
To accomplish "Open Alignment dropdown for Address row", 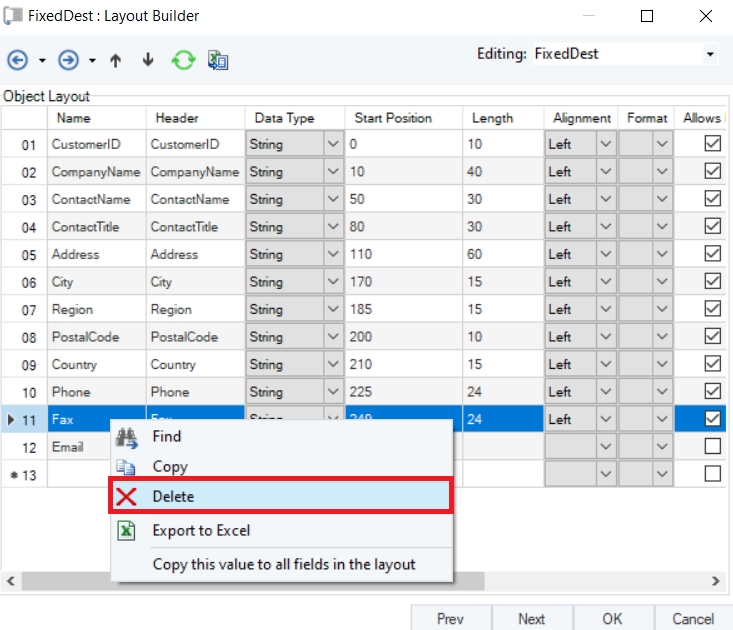I will point(605,254).
